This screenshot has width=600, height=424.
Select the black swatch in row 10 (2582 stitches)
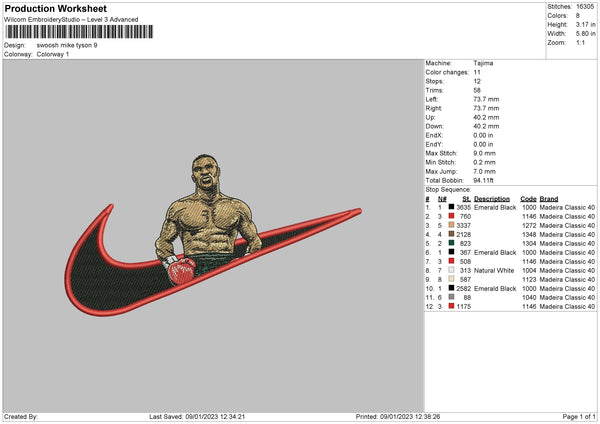(452, 288)
